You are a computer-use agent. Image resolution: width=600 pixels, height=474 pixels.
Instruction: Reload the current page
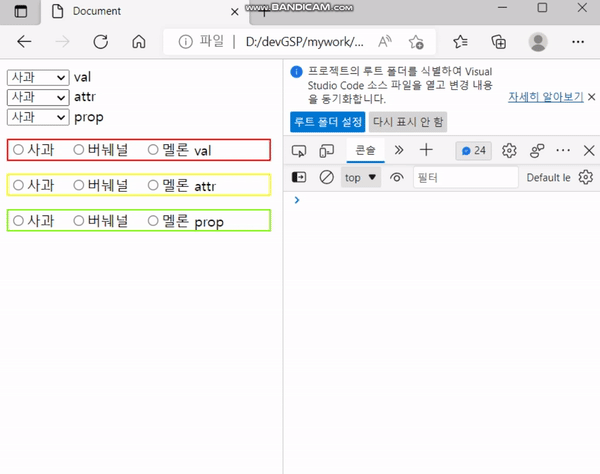pos(101,42)
